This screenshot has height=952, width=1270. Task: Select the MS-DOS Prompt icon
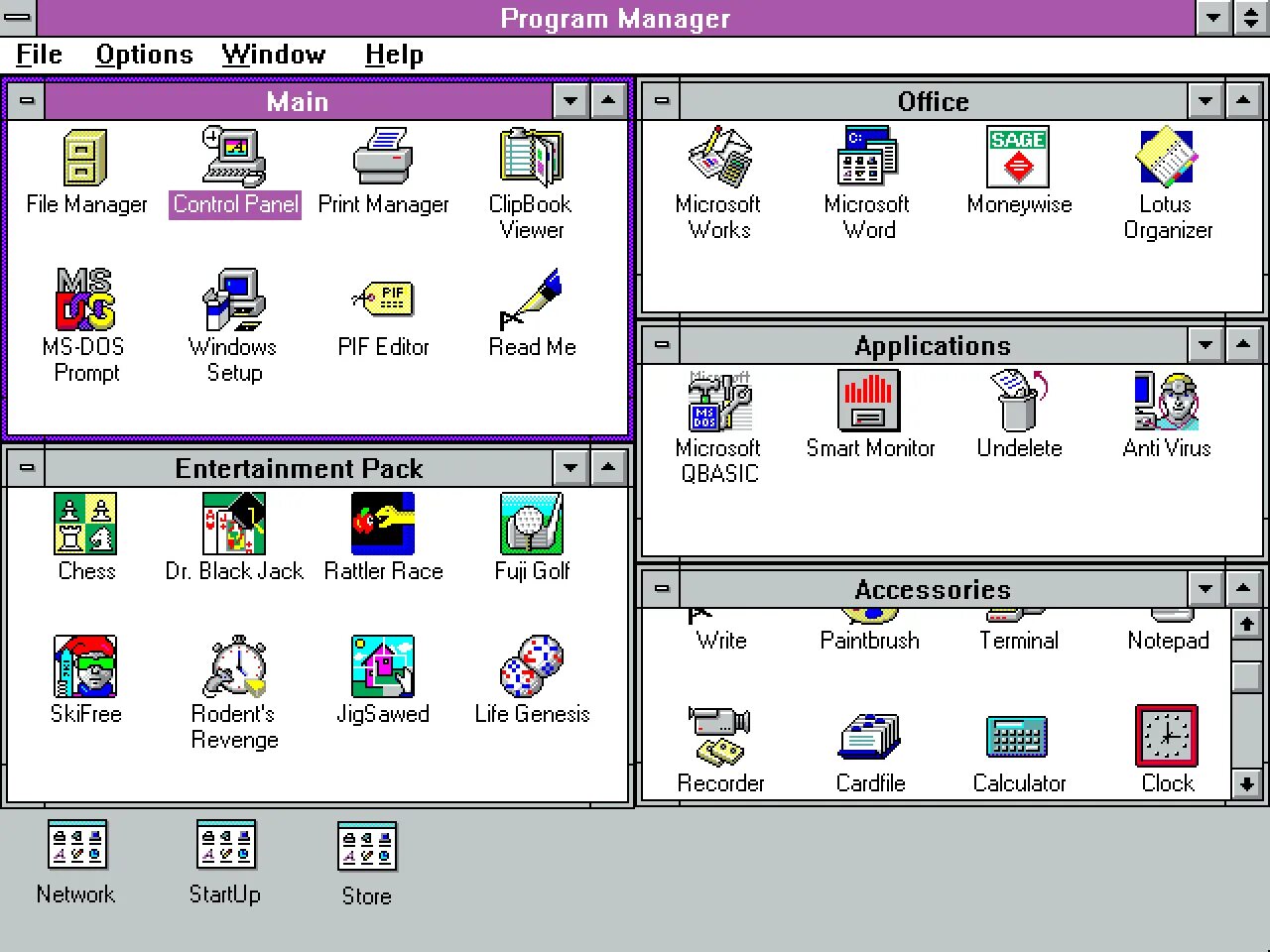pos(85,299)
